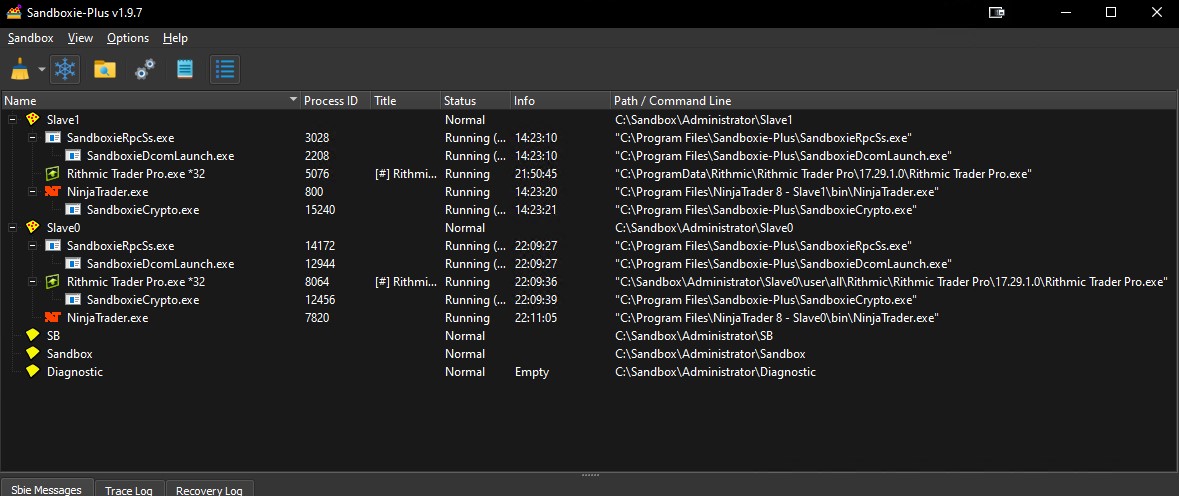1179x496 pixels.
Task: Click the Diagnostic sandbox yellow icon
Action: [32, 372]
